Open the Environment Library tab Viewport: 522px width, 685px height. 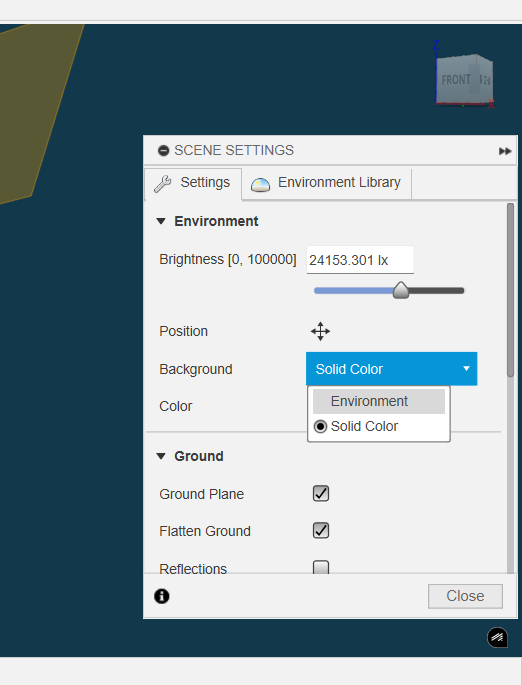[326, 183]
